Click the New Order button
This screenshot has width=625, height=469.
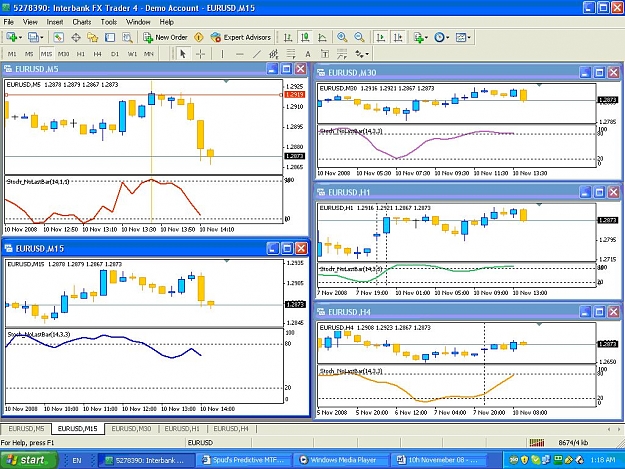(165, 37)
